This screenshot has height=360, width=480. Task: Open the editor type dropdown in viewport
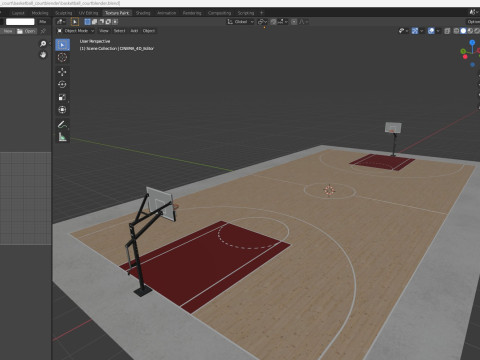(61, 22)
